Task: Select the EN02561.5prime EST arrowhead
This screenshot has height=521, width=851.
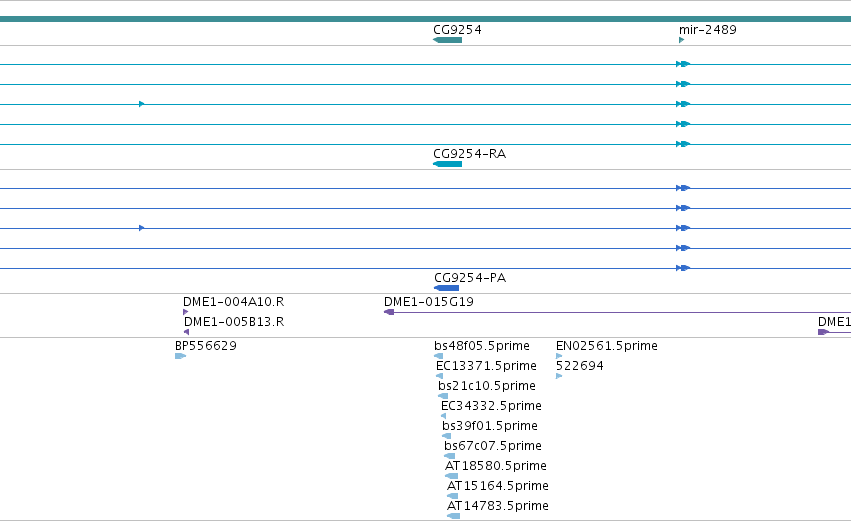Action: tap(559, 356)
